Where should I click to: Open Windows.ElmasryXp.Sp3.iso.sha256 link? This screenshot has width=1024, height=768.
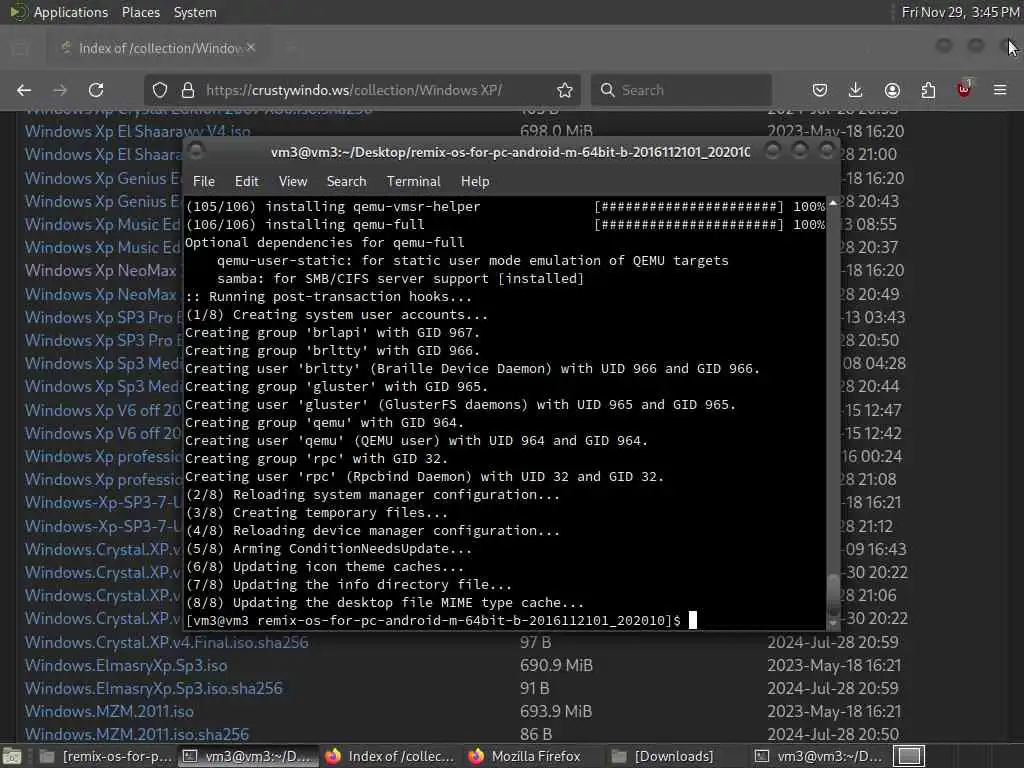[x=153, y=688]
